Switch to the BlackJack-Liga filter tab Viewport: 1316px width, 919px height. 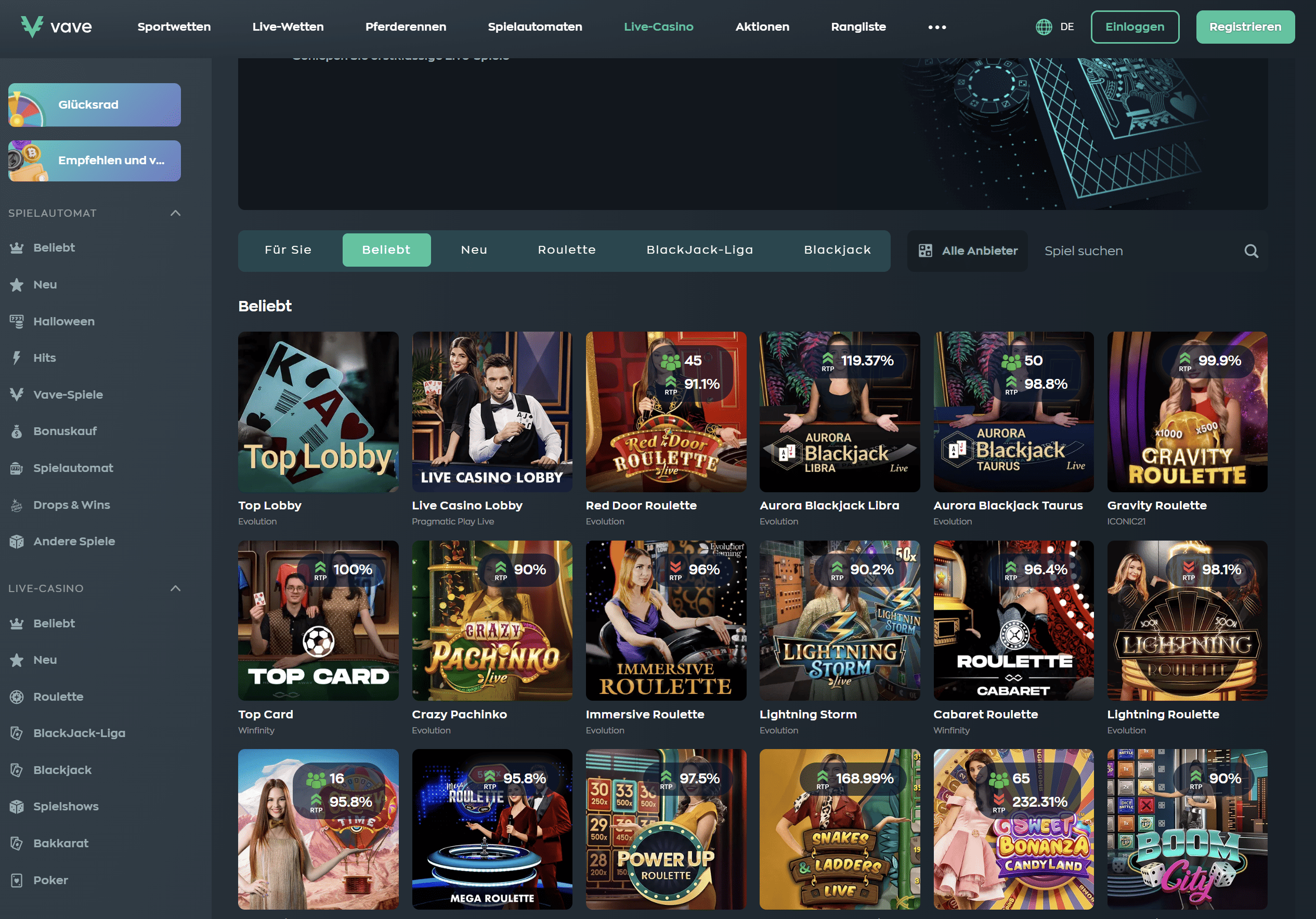pyautogui.click(x=700, y=250)
